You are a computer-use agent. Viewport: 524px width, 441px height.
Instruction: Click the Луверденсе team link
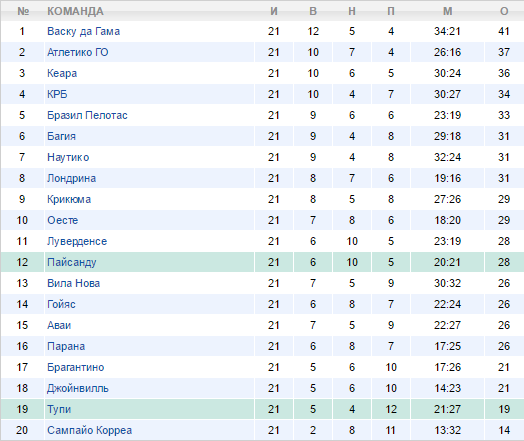click(x=77, y=242)
